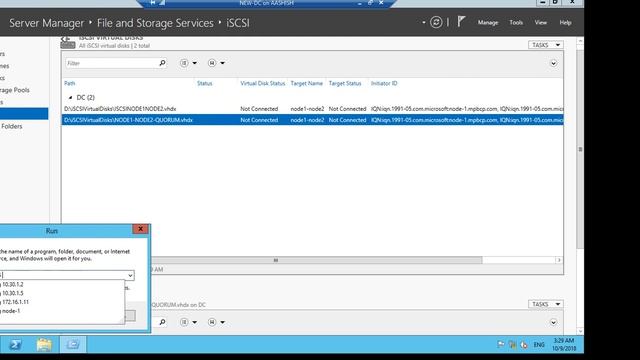Open File Explorer from the taskbar
This screenshot has height=360, width=640.
[x=44, y=345]
